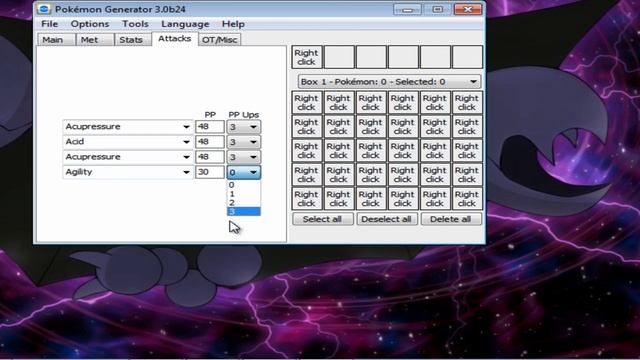Open PP Ups dropdown for Acid
The width and height of the screenshot is (640, 360).
pyautogui.click(x=244, y=142)
